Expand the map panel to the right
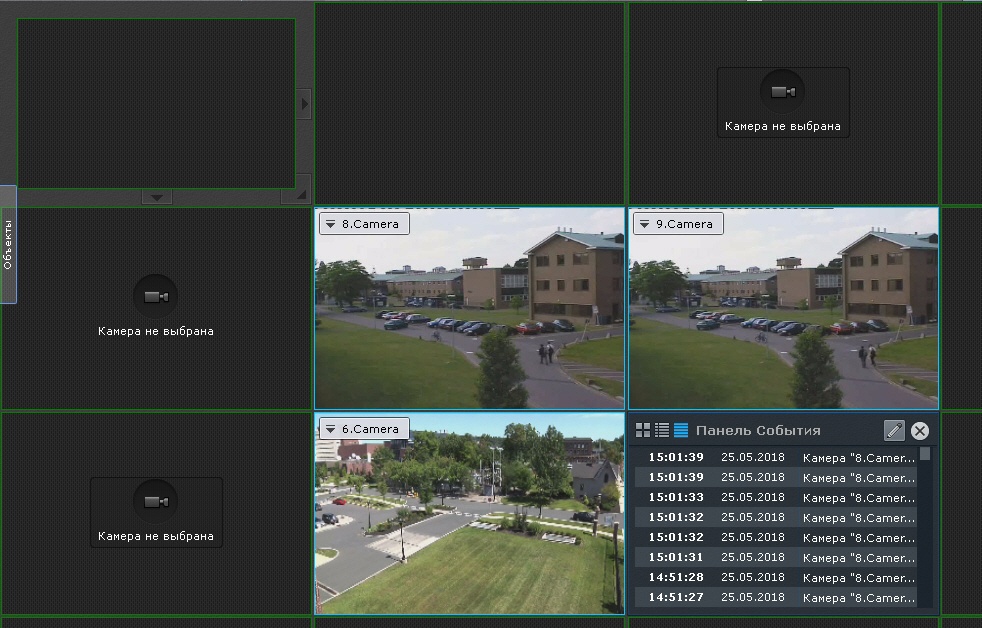The image size is (982, 628). [x=304, y=103]
